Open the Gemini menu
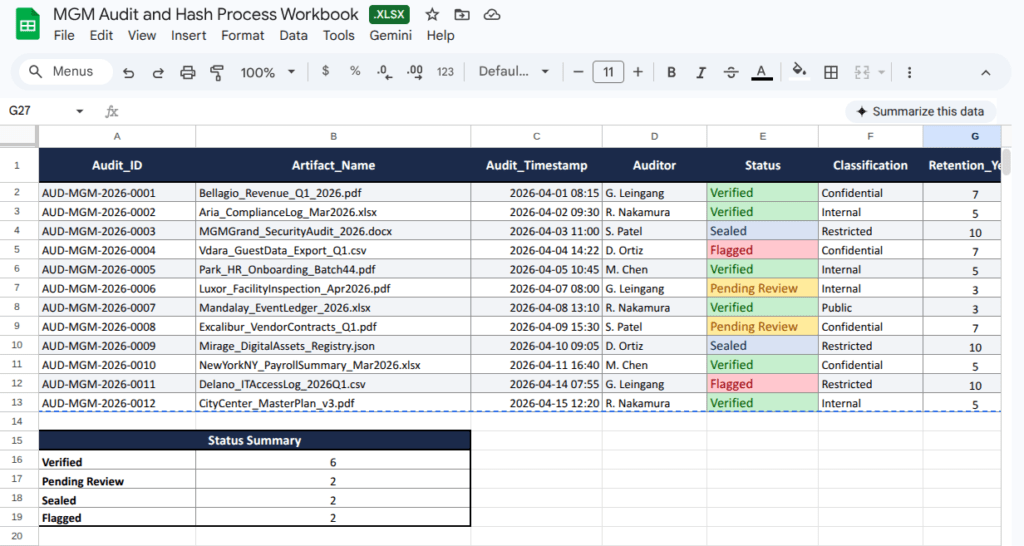The width and height of the screenshot is (1024, 546). click(x=390, y=35)
